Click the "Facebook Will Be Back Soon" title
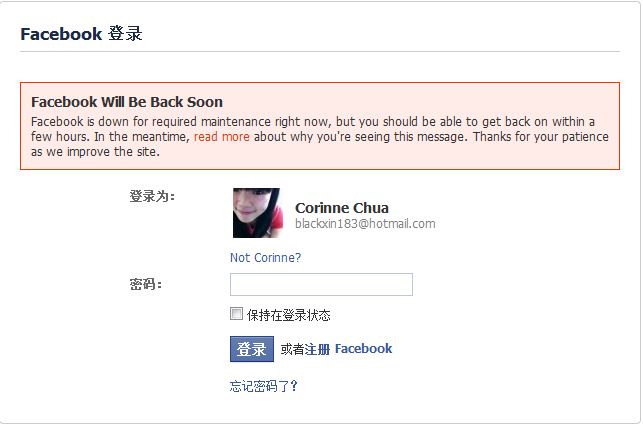 click(x=127, y=102)
